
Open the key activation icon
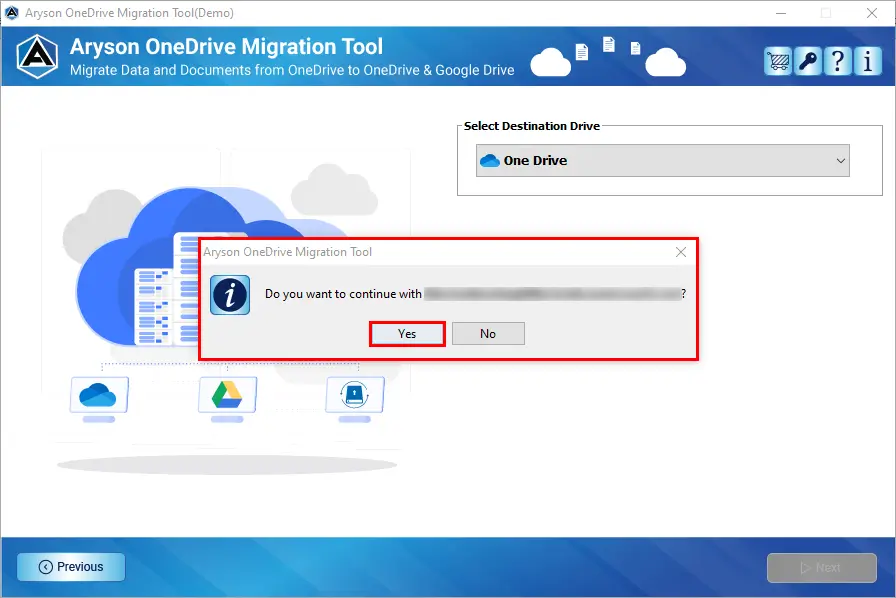[808, 61]
